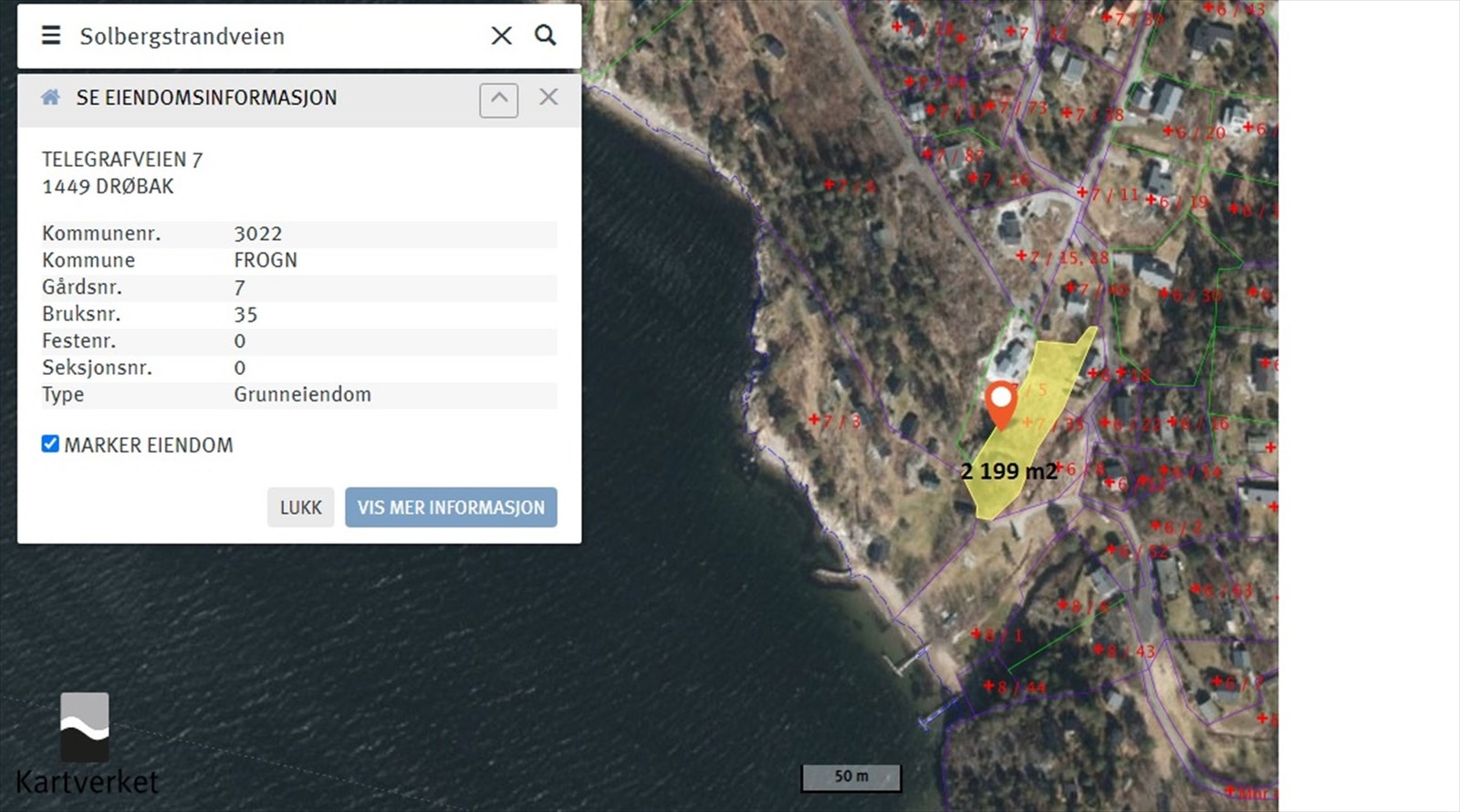Click parcel label 6 / 52 on map

tap(1137, 551)
